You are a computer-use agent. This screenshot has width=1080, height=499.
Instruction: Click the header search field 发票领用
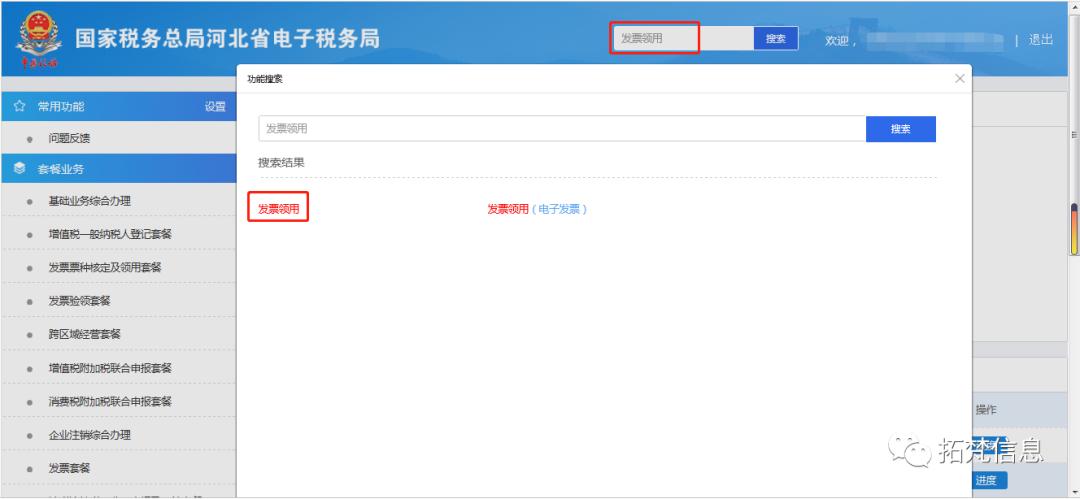tap(681, 39)
